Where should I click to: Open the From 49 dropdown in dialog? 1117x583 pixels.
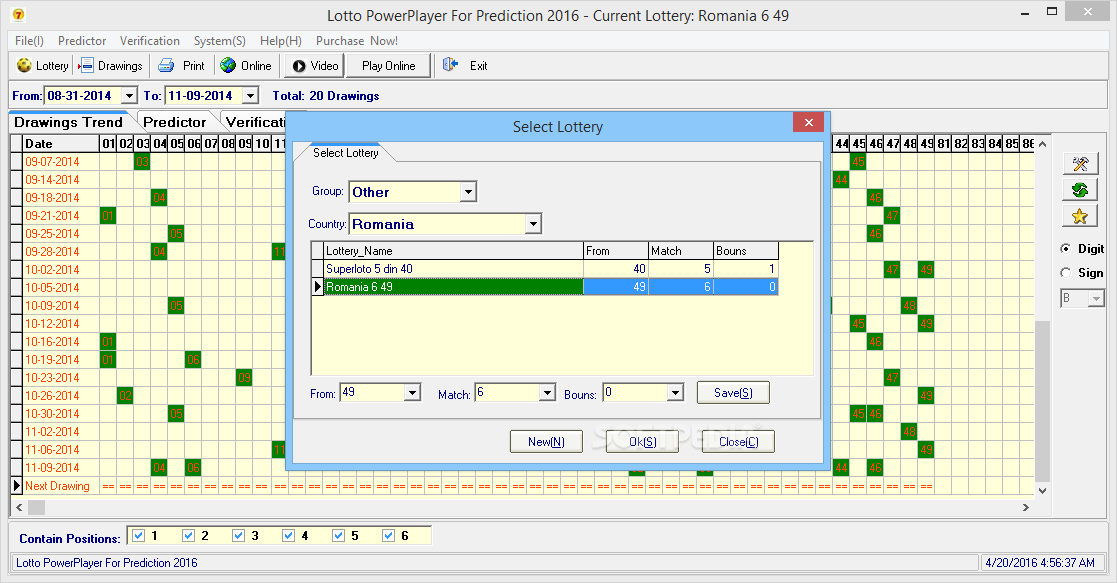pyautogui.click(x=412, y=393)
